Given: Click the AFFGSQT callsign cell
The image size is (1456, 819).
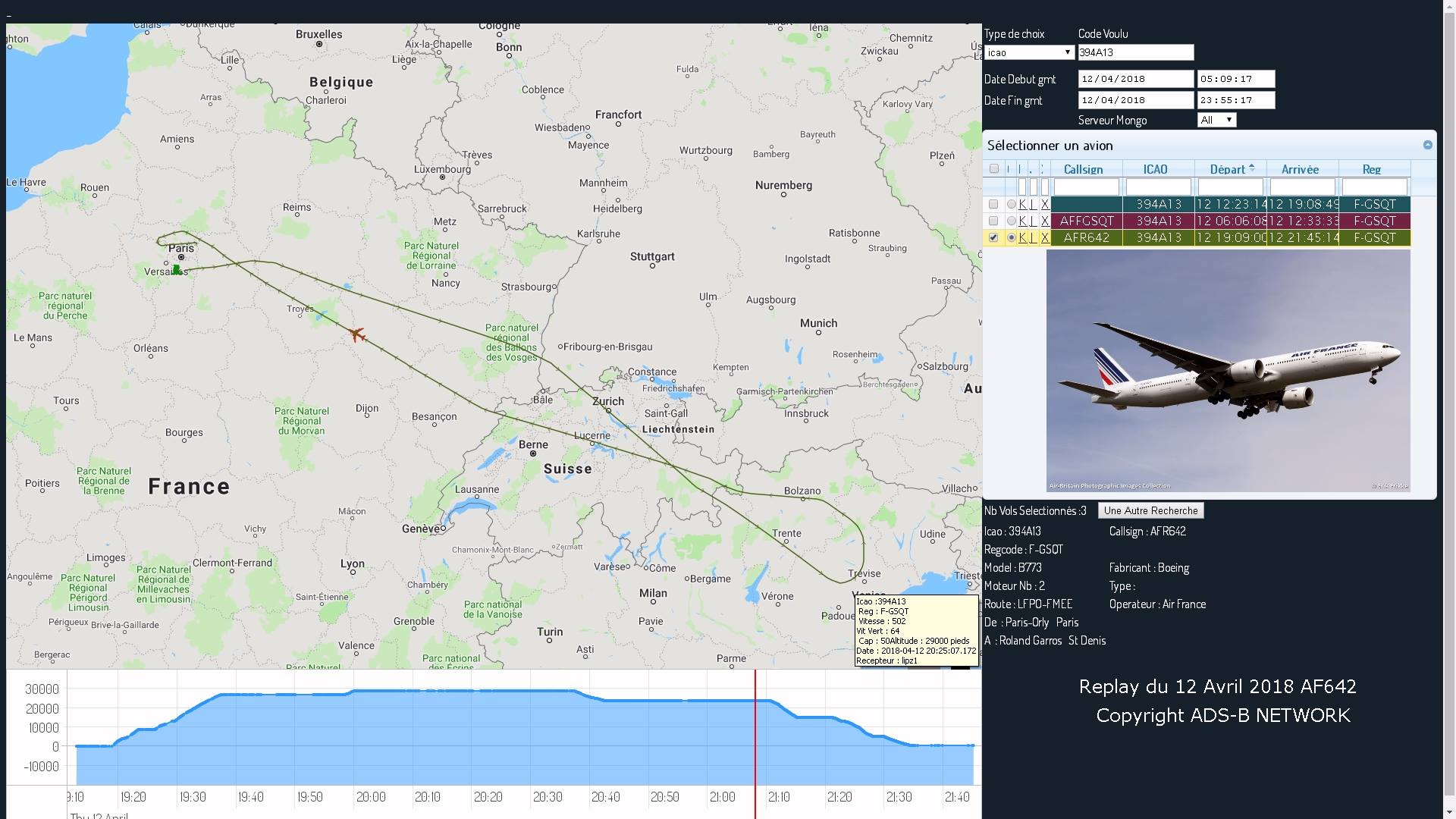Looking at the screenshot, I should [1086, 221].
